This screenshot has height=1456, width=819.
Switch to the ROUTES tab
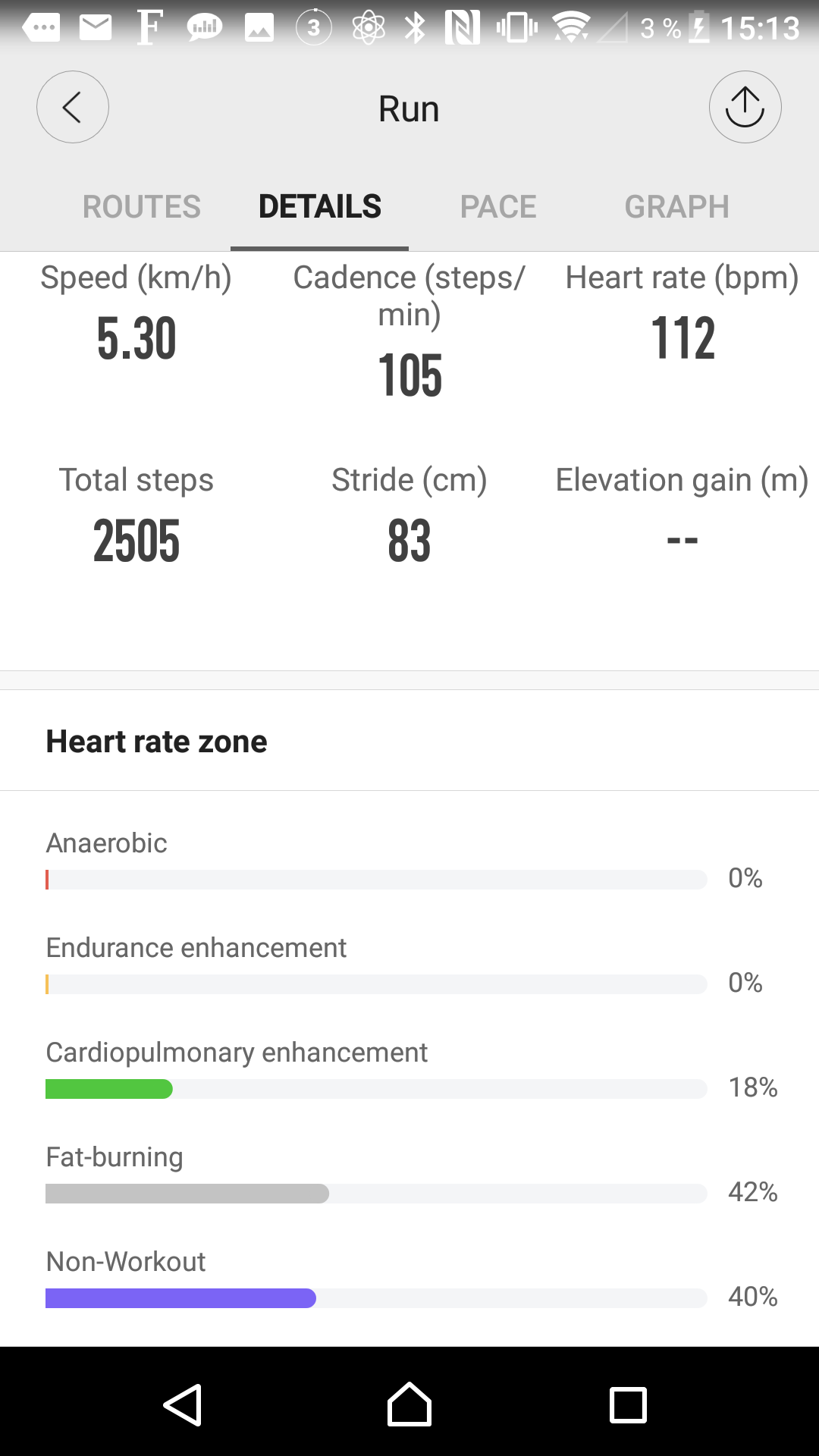pos(142,207)
